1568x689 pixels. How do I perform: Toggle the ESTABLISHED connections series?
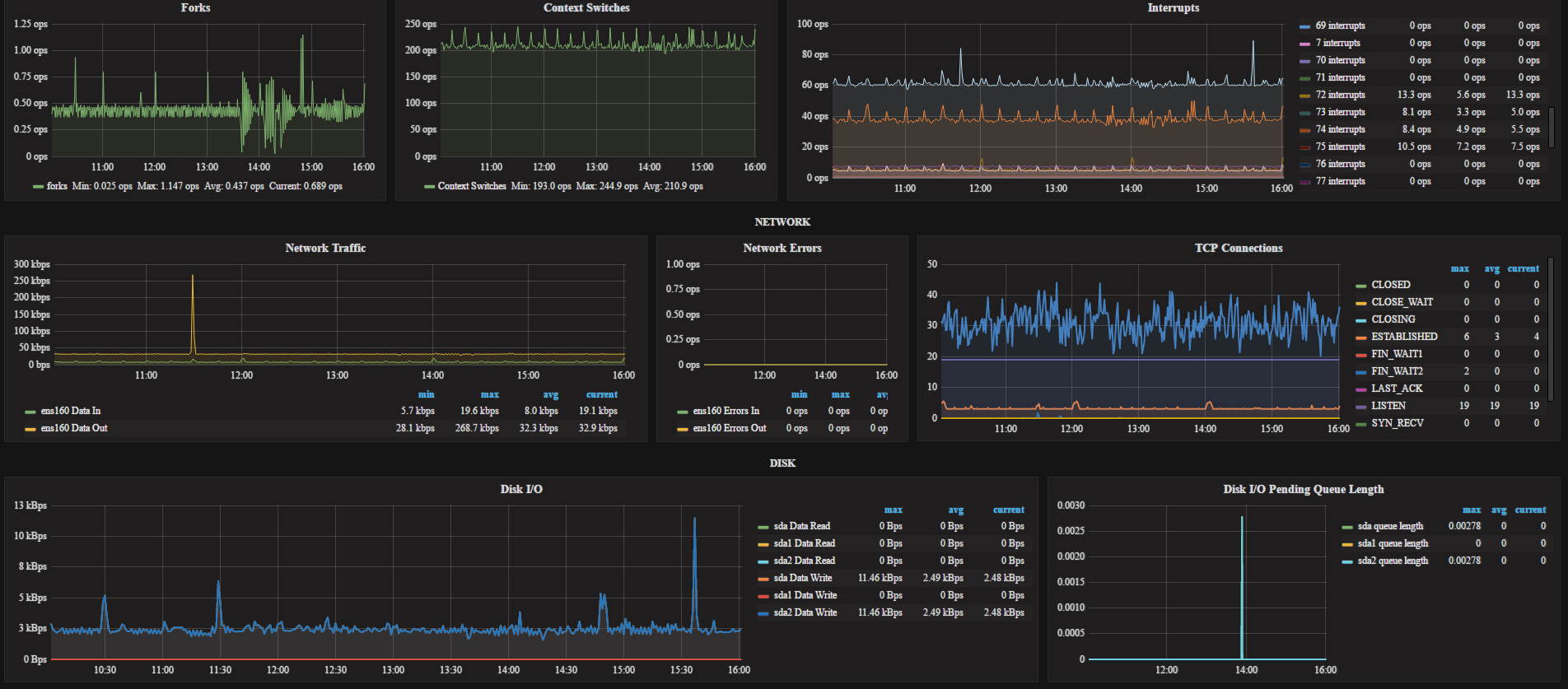1404,337
